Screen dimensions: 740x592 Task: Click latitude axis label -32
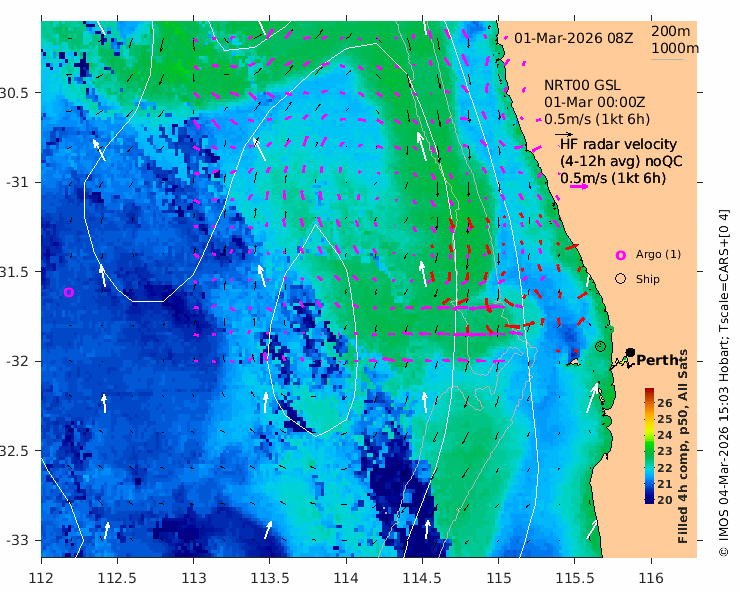coord(17,361)
